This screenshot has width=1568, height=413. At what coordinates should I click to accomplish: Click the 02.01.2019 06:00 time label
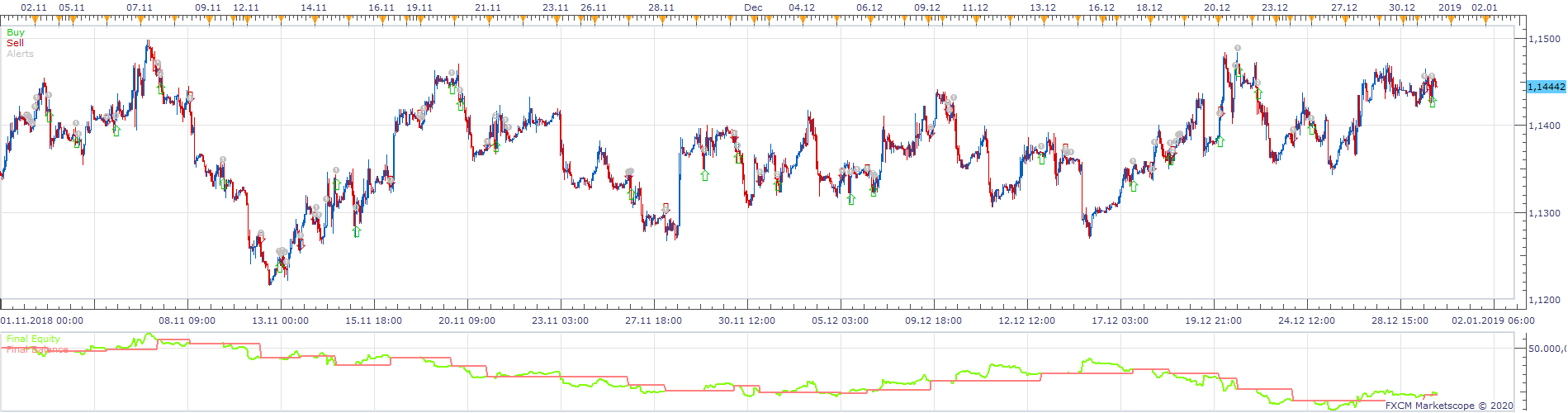tap(1494, 320)
